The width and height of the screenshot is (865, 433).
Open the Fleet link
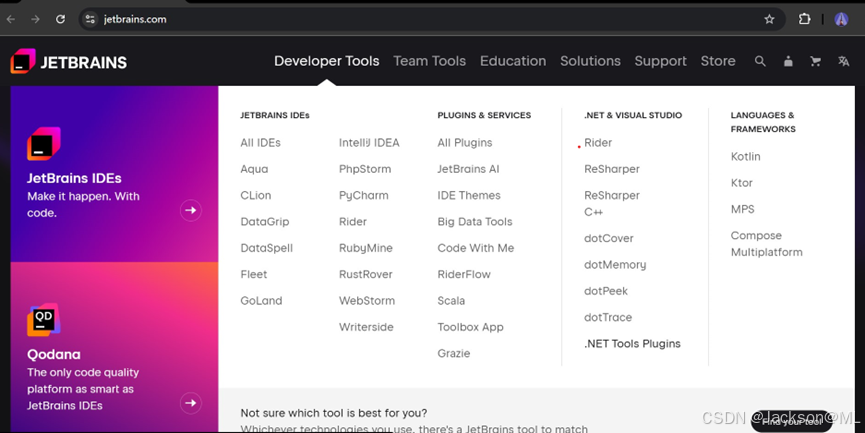click(x=254, y=274)
